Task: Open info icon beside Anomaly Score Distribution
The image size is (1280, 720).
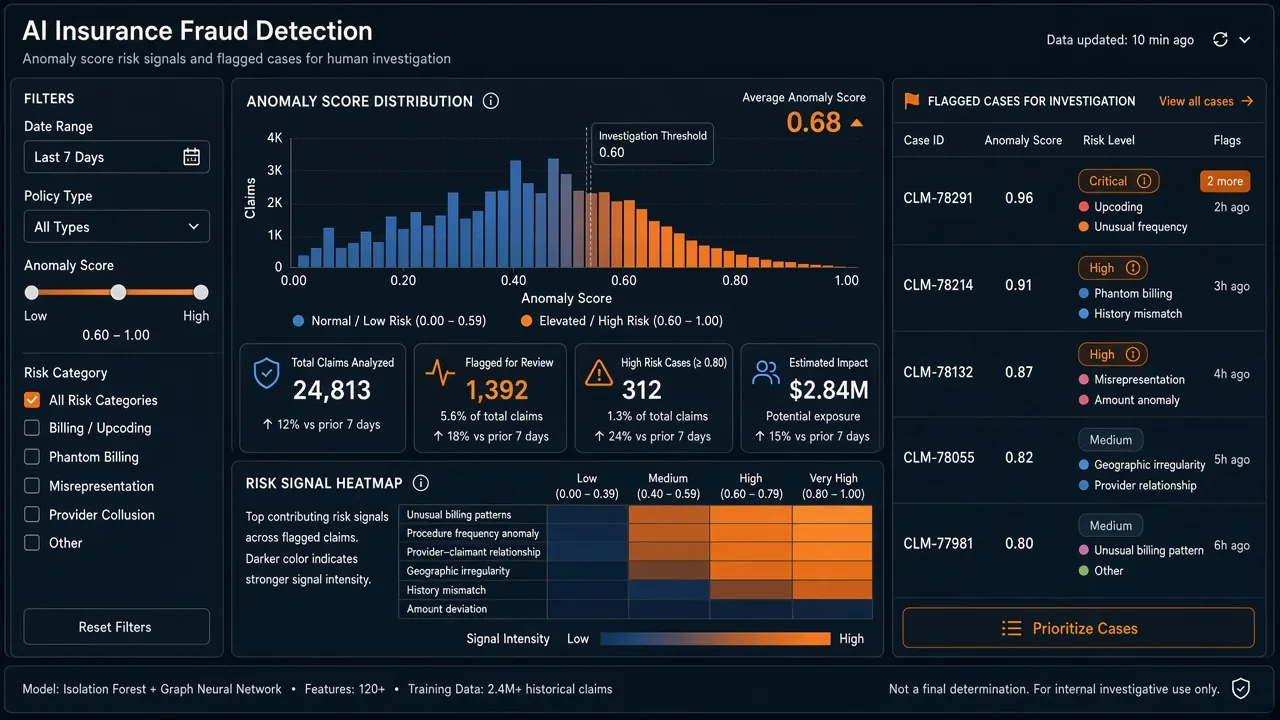Action: 491,101
